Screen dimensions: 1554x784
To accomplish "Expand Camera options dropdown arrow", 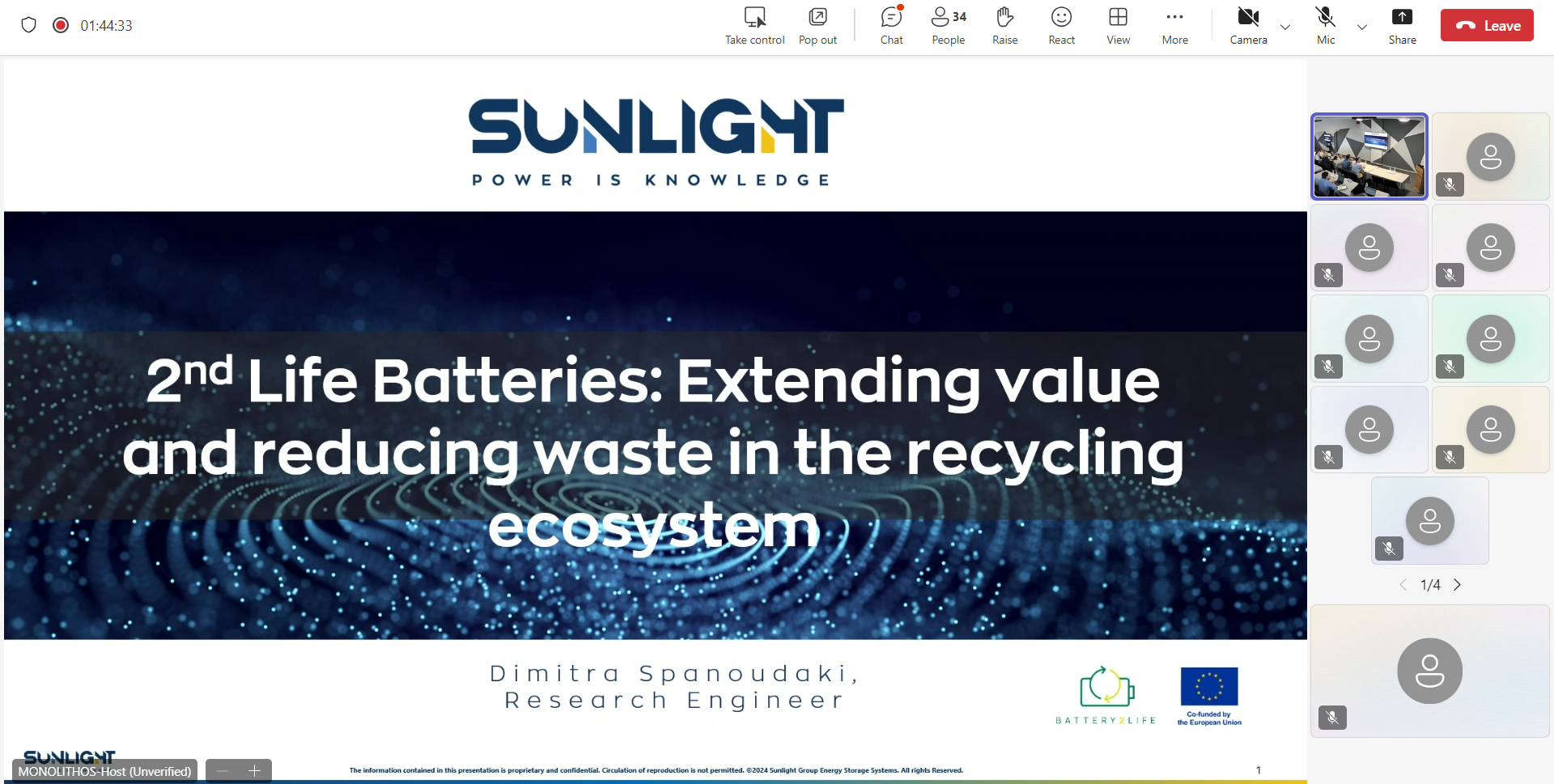I will [x=1285, y=27].
